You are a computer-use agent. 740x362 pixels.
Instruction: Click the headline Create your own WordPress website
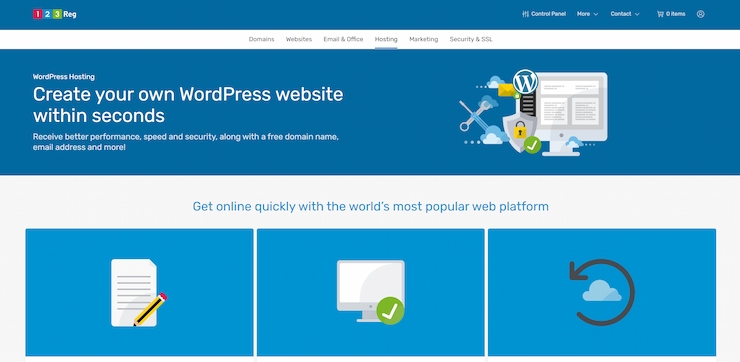click(188, 104)
